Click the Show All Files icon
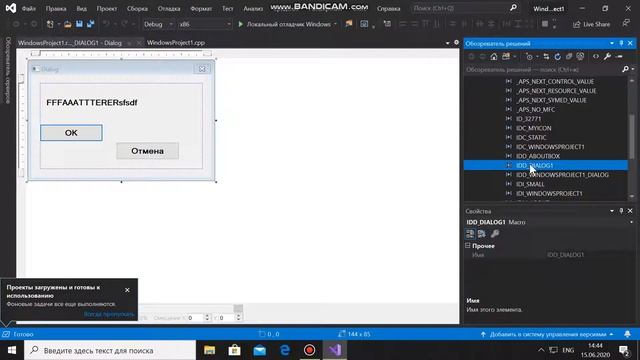Viewport: 640px width, 360px height. [580, 56]
